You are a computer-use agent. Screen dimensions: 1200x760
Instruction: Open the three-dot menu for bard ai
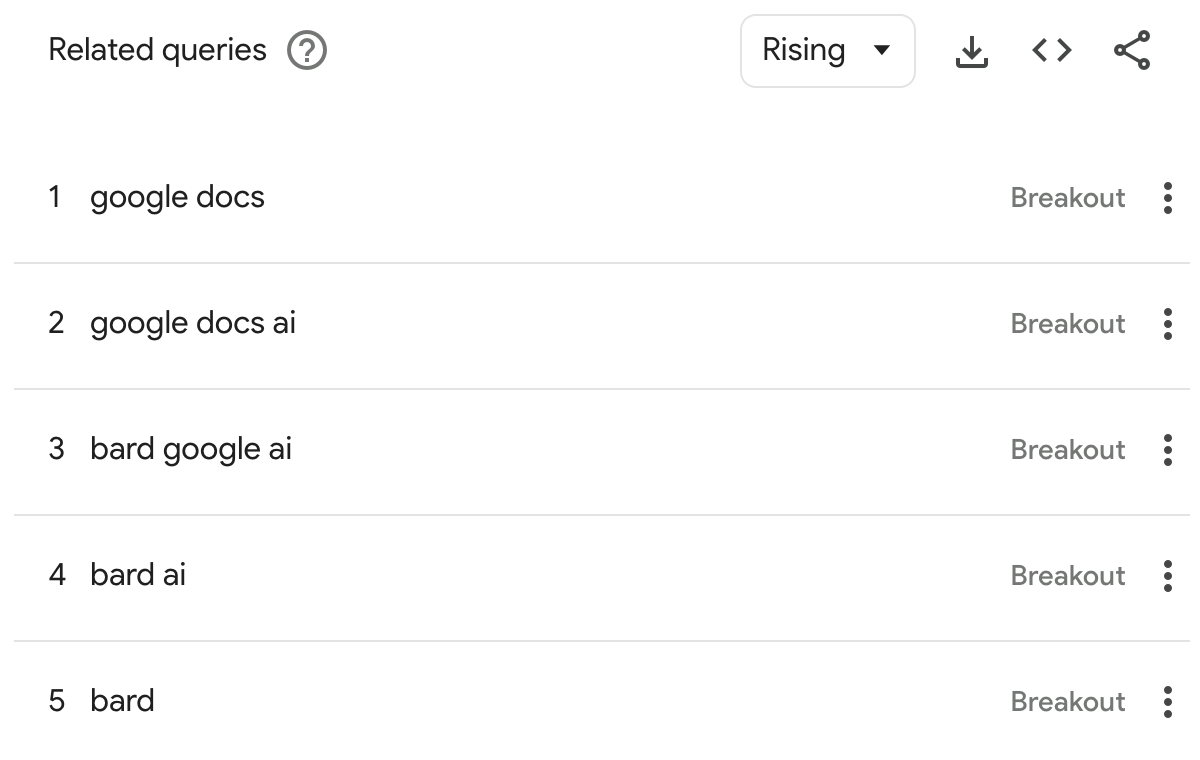pyautogui.click(x=1167, y=575)
